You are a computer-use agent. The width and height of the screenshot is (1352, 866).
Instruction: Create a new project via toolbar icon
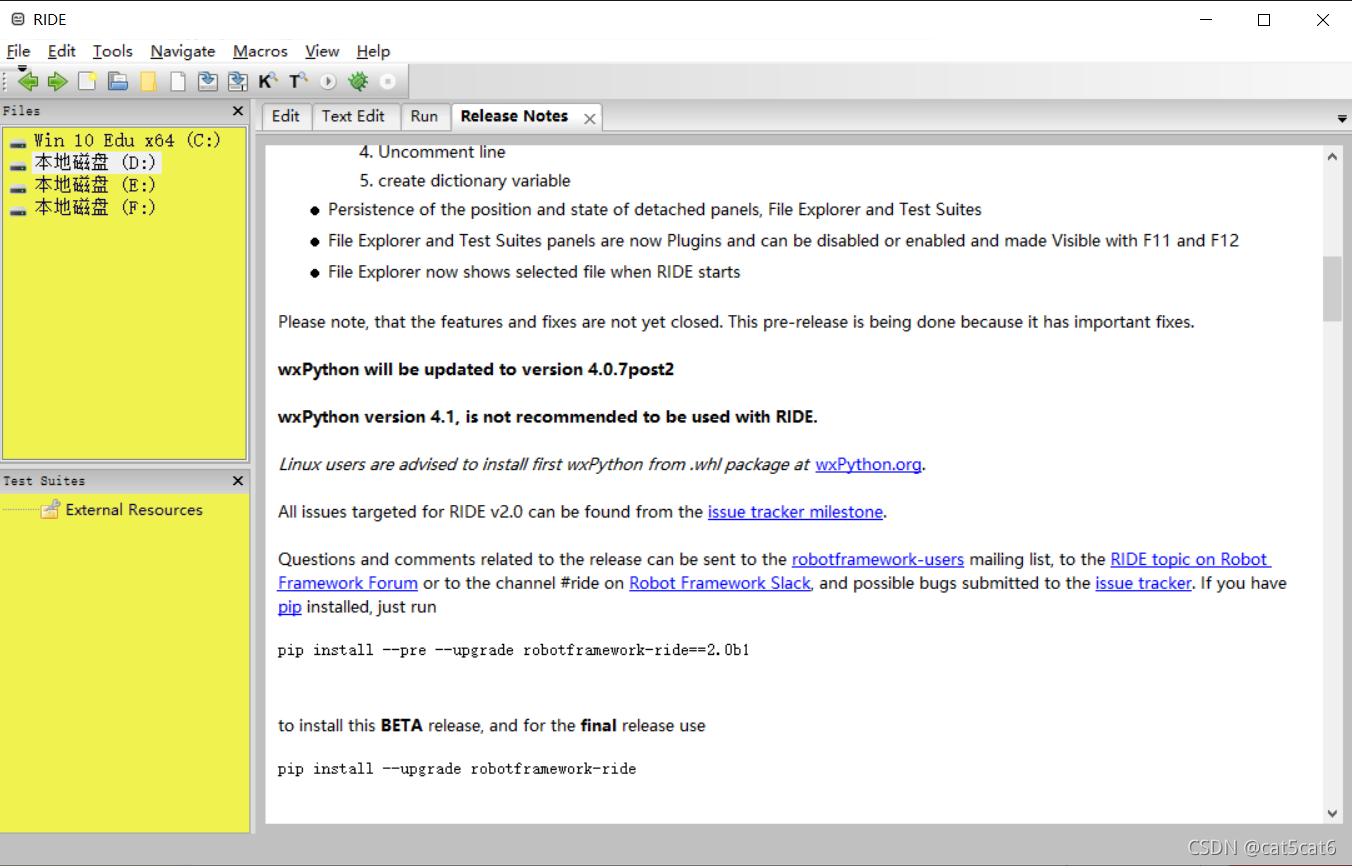tap(87, 80)
